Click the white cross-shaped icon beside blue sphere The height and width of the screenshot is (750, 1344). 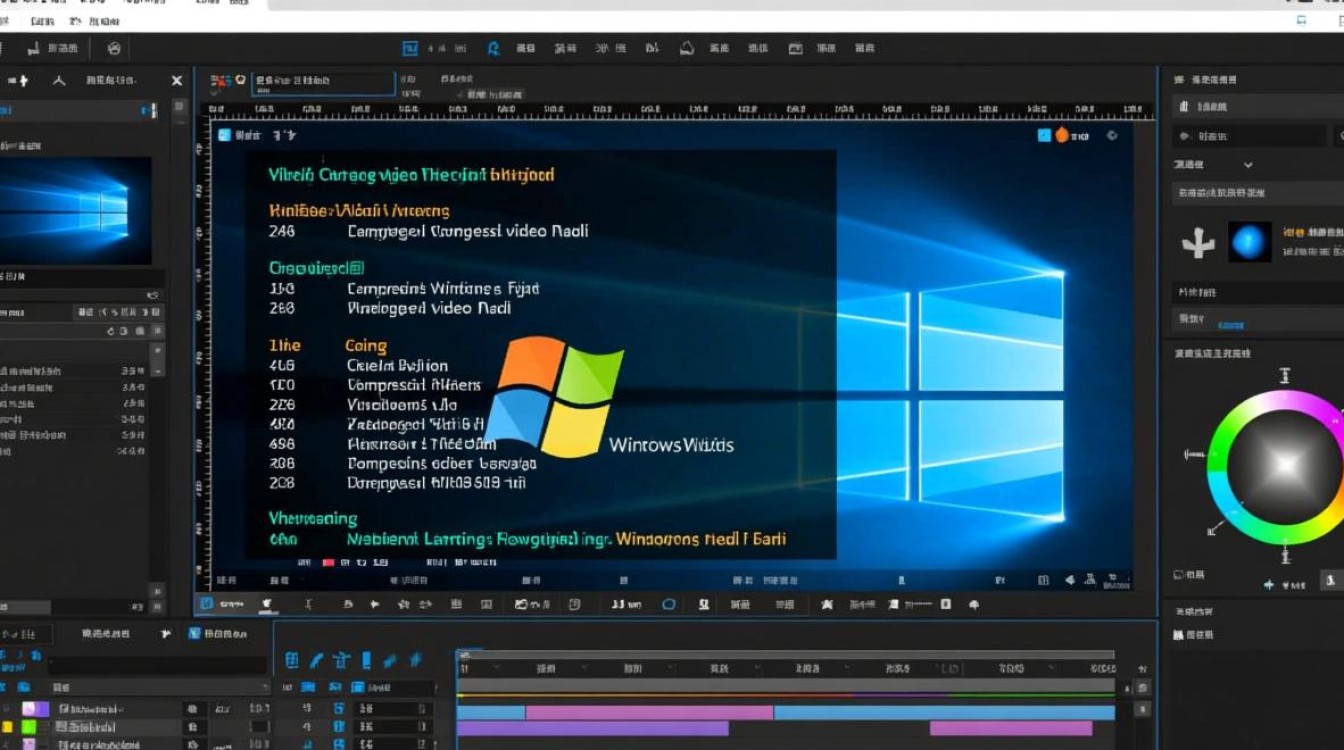pos(1198,243)
